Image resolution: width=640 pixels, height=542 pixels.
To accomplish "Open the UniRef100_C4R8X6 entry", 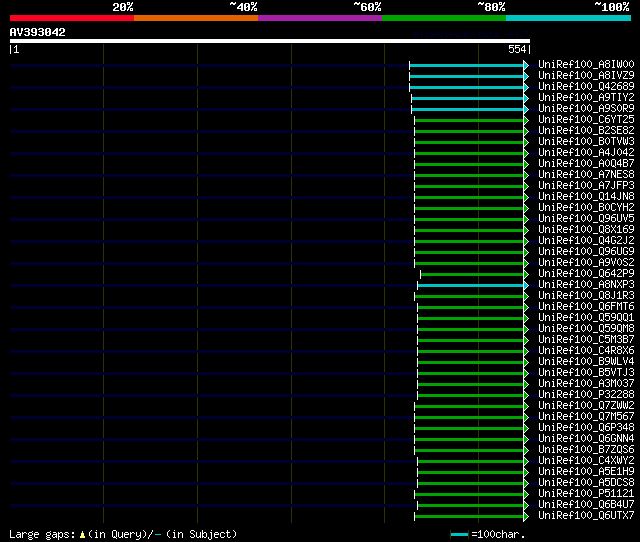I will pyautogui.click(x=586, y=351).
